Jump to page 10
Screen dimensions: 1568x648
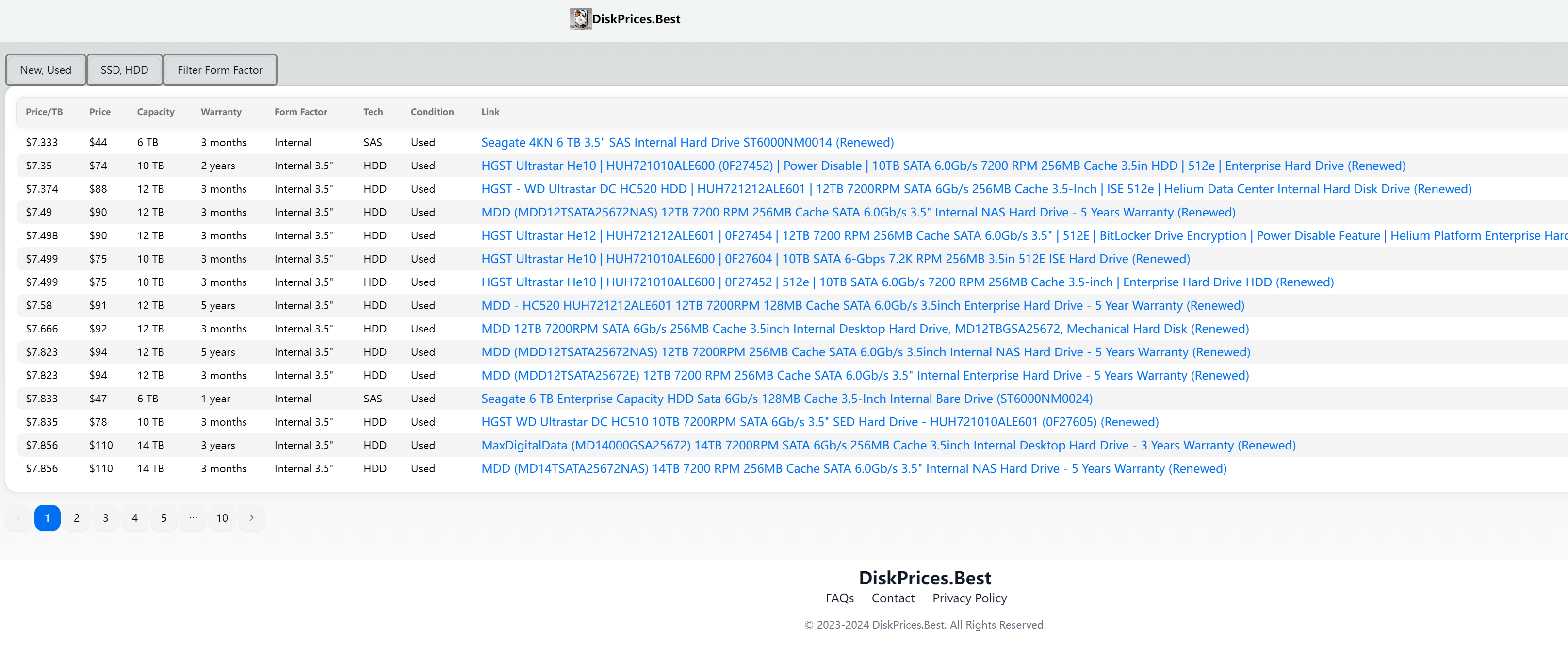pyautogui.click(x=222, y=517)
